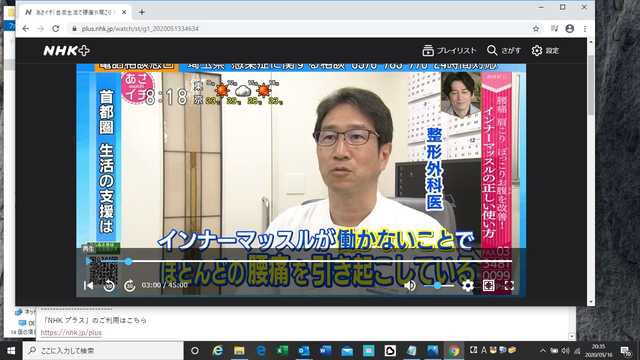Open the video player settings gear
Image resolution: width=640 pixels, height=360 pixels.
tap(468, 285)
